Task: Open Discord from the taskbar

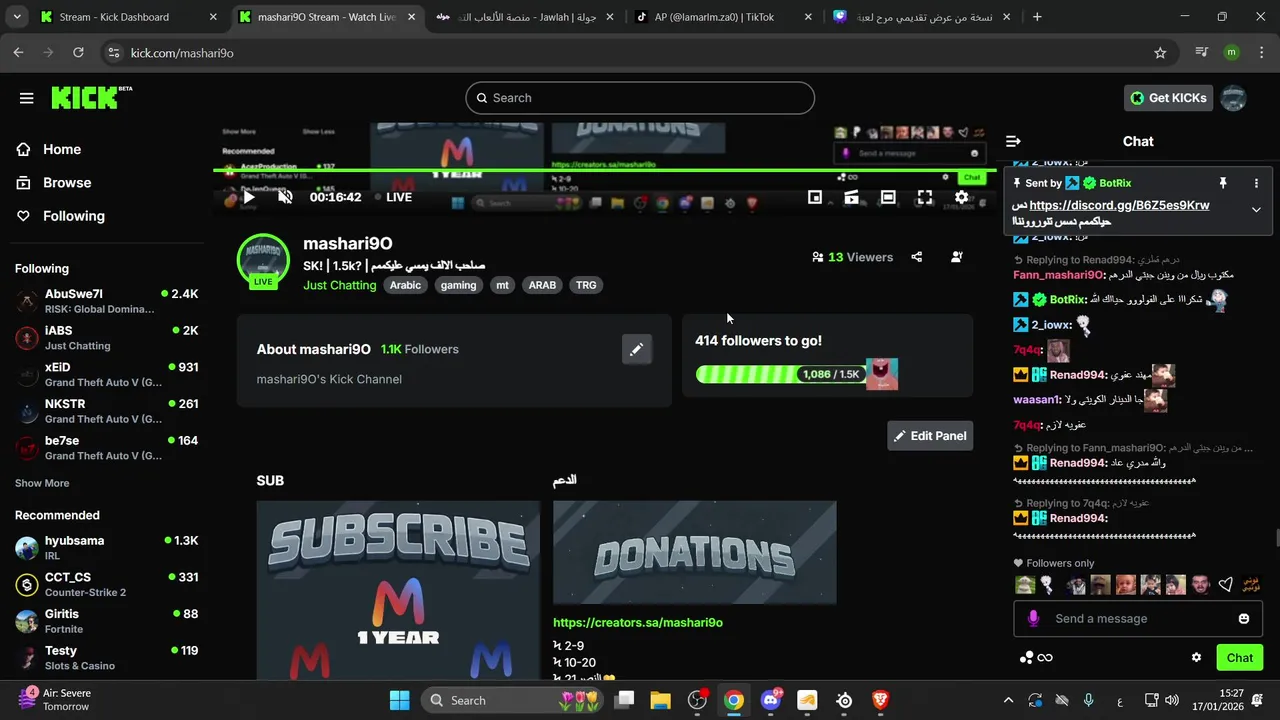Action: [x=771, y=700]
